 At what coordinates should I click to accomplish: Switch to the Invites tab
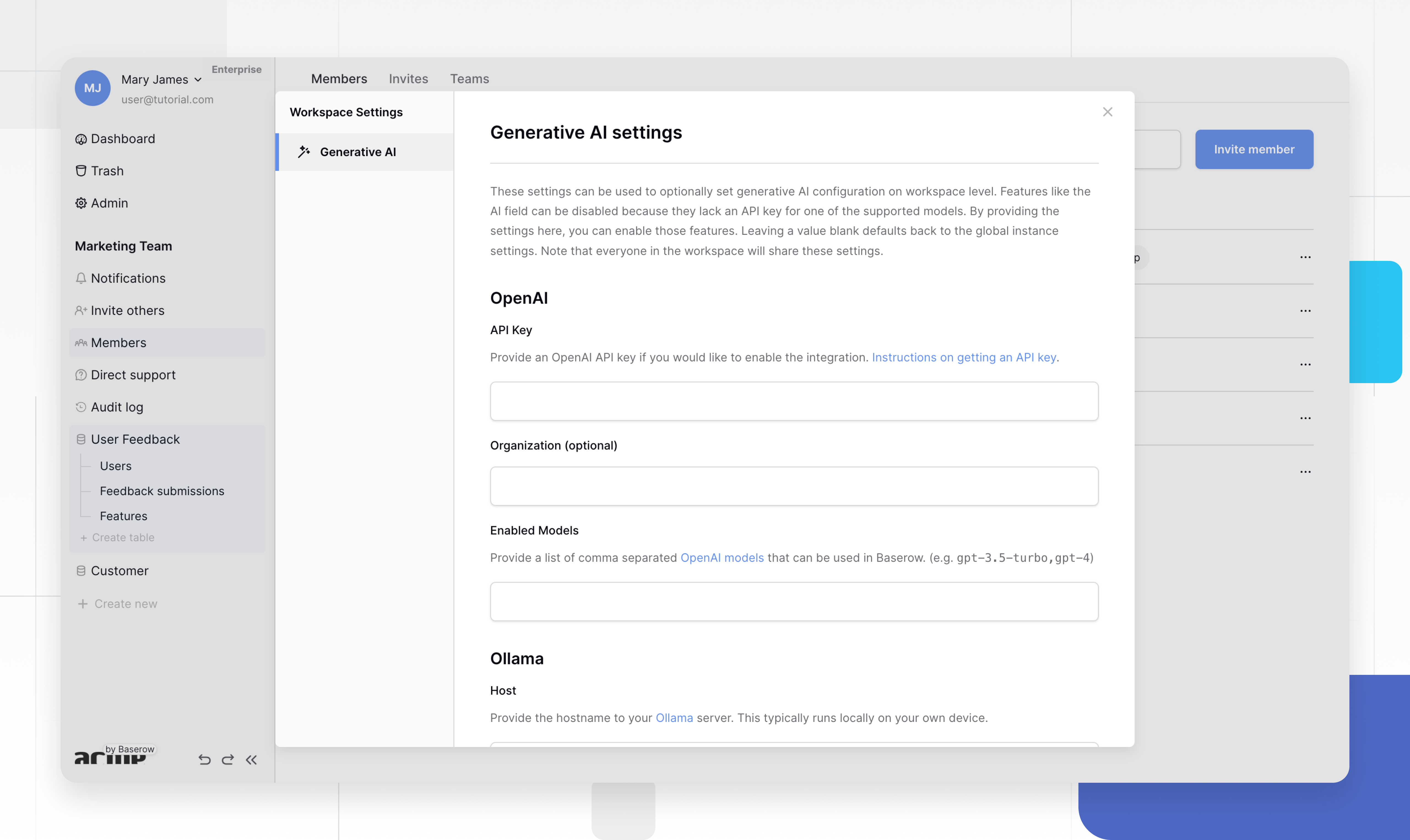coord(408,79)
